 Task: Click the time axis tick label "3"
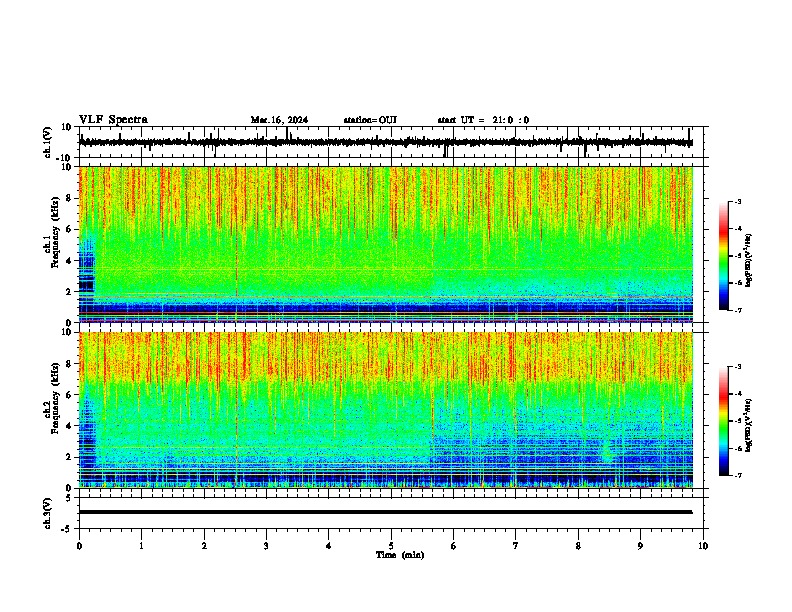pos(266,546)
